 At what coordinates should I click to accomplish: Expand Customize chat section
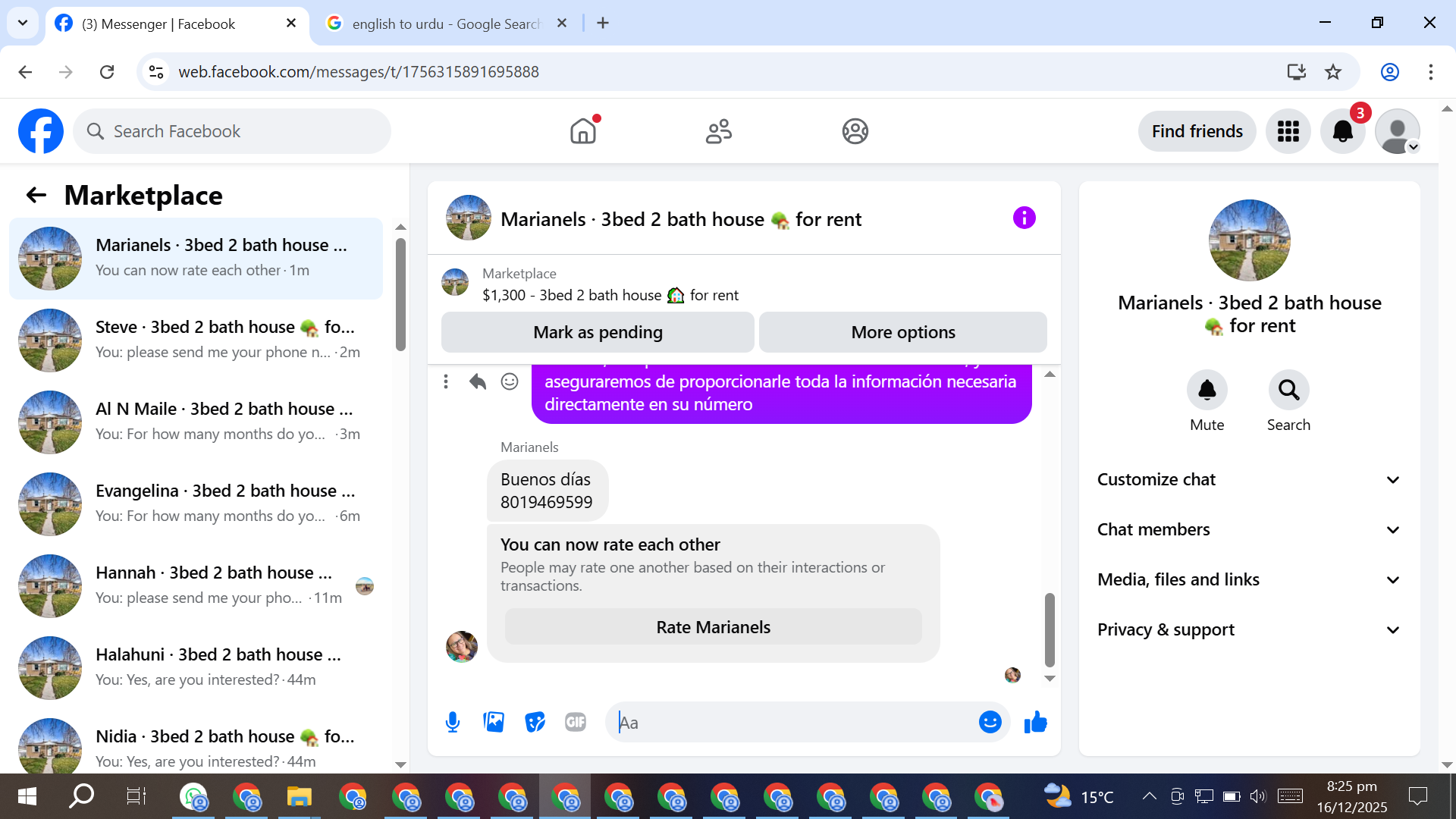click(1248, 480)
